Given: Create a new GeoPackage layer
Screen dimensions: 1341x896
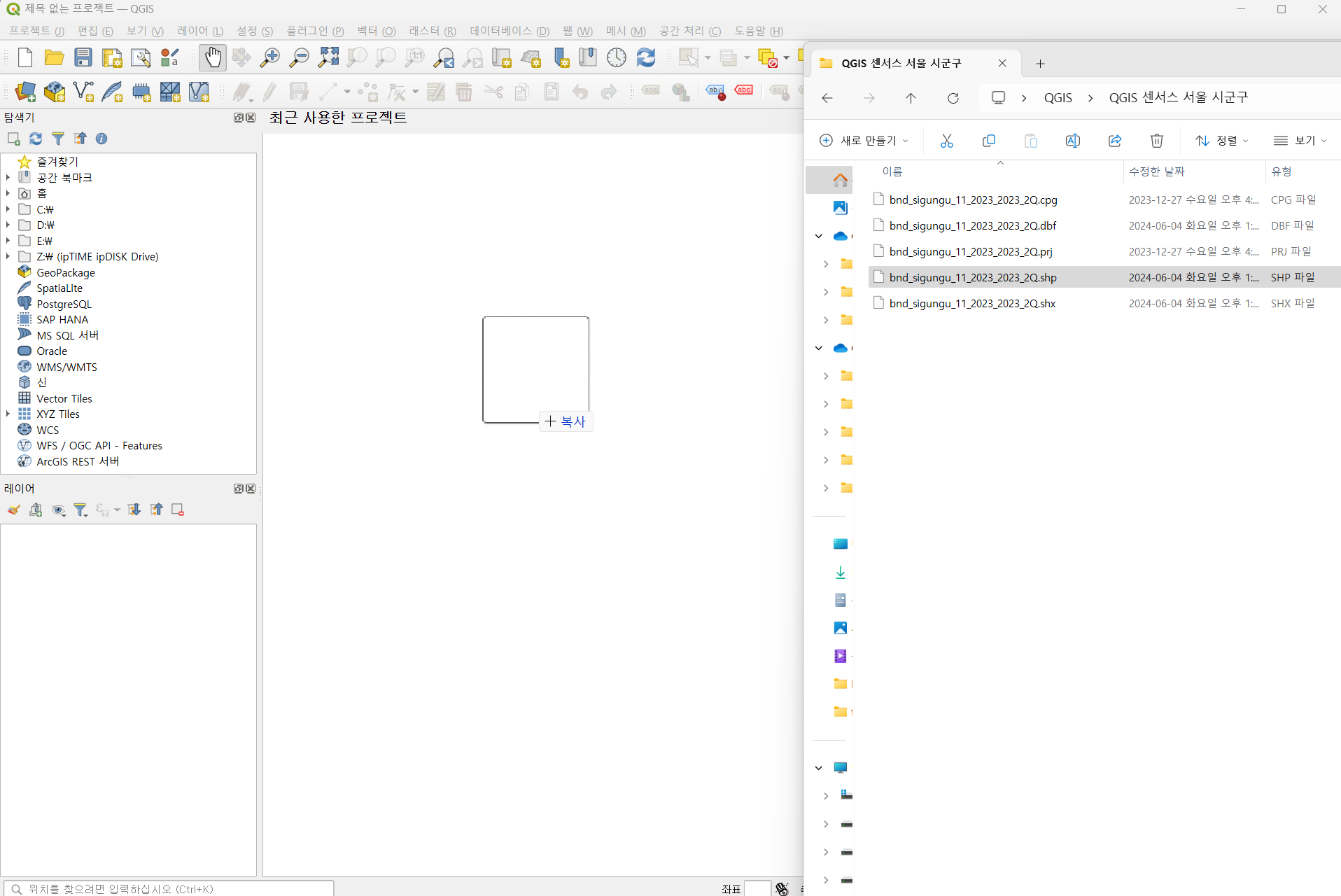Looking at the screenshot, I should tap(54, 92).
